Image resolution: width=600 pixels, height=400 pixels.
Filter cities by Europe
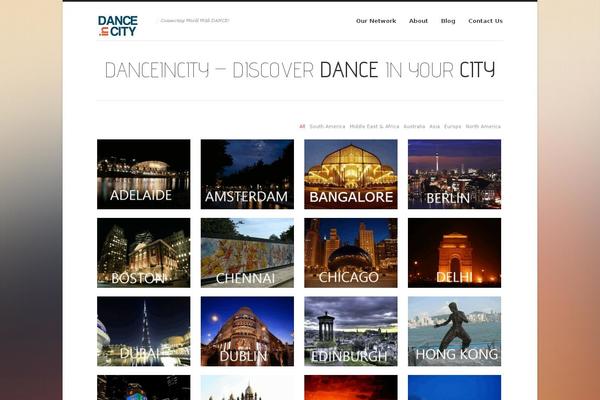[x=452, y=126]
